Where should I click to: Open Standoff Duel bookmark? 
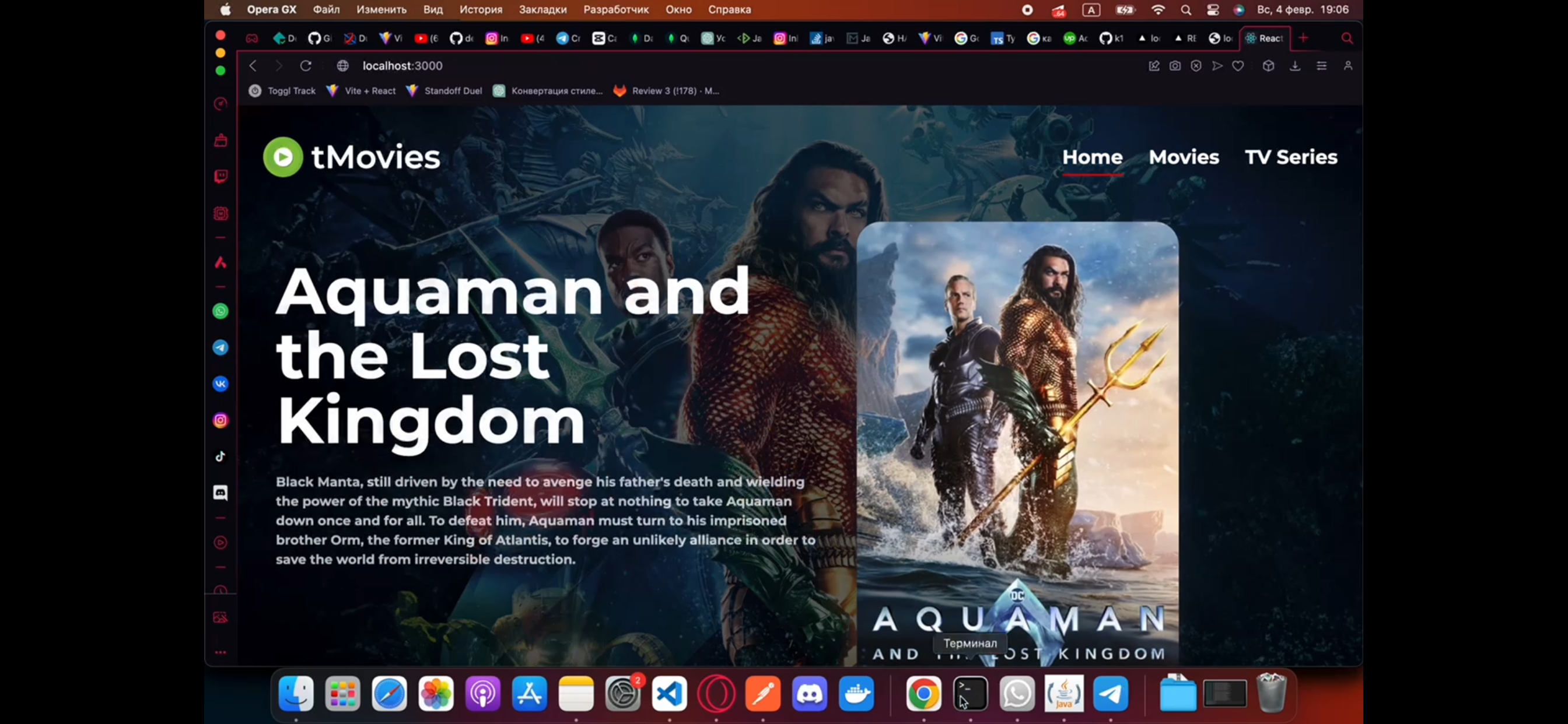444,91
